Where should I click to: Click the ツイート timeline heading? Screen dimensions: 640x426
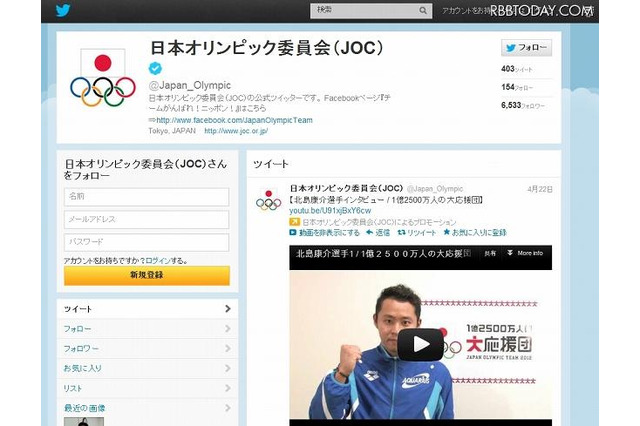coord(271,164)
